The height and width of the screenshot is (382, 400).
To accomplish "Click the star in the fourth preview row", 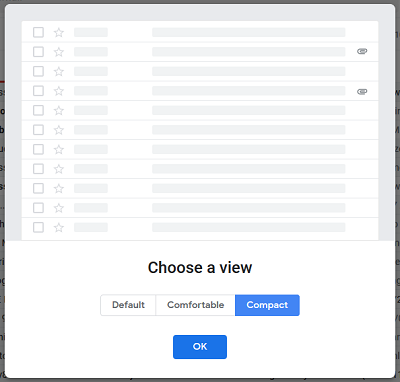I will pyautogui.click(x=59, y=91).
